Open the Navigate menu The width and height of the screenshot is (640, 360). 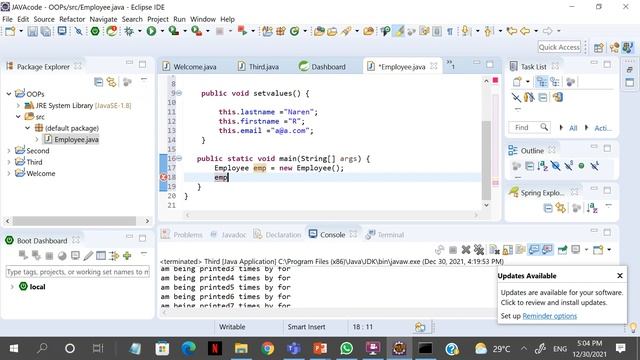pos(103,19)
